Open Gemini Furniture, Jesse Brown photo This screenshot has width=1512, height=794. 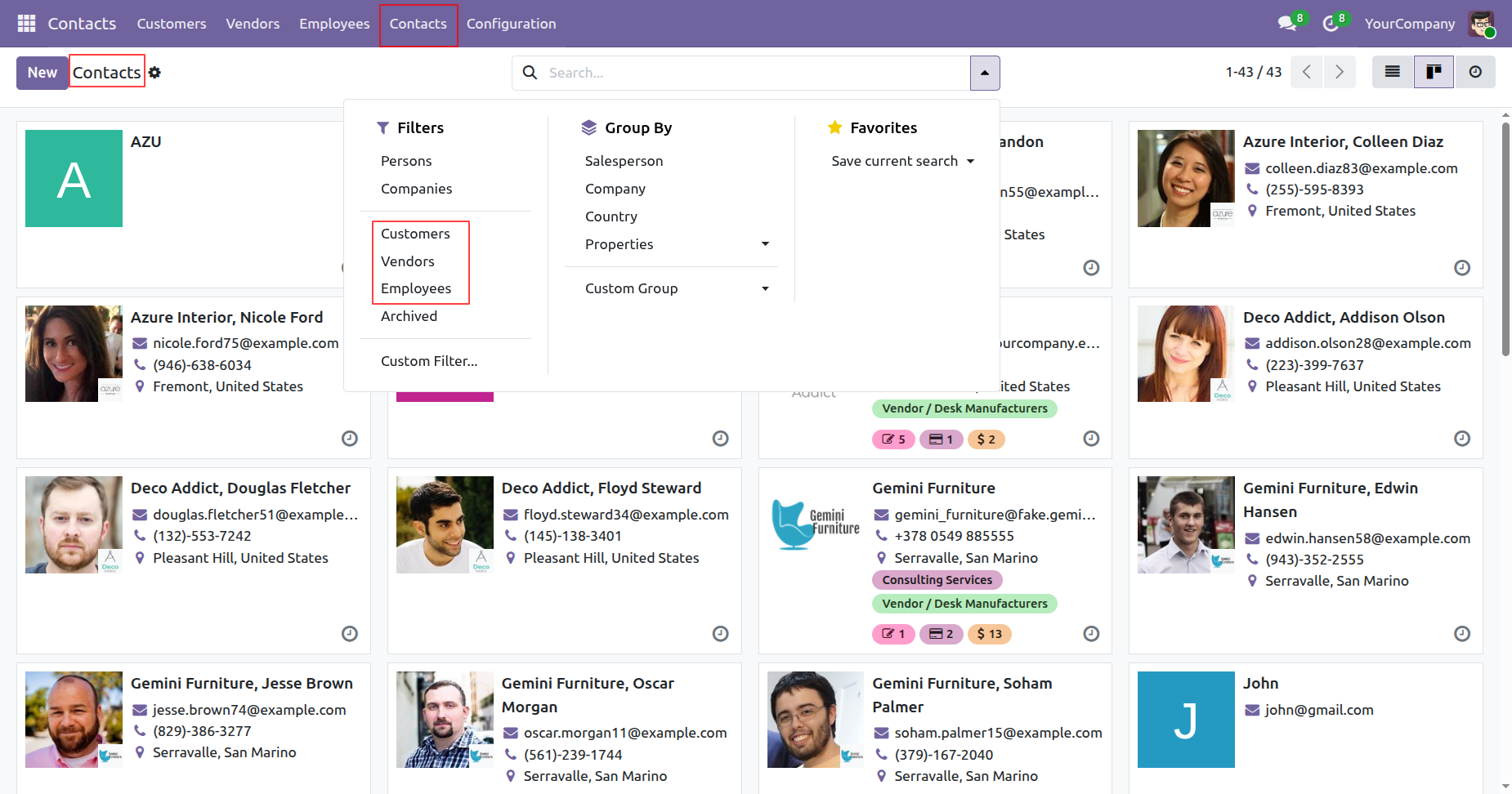[74, 720]
